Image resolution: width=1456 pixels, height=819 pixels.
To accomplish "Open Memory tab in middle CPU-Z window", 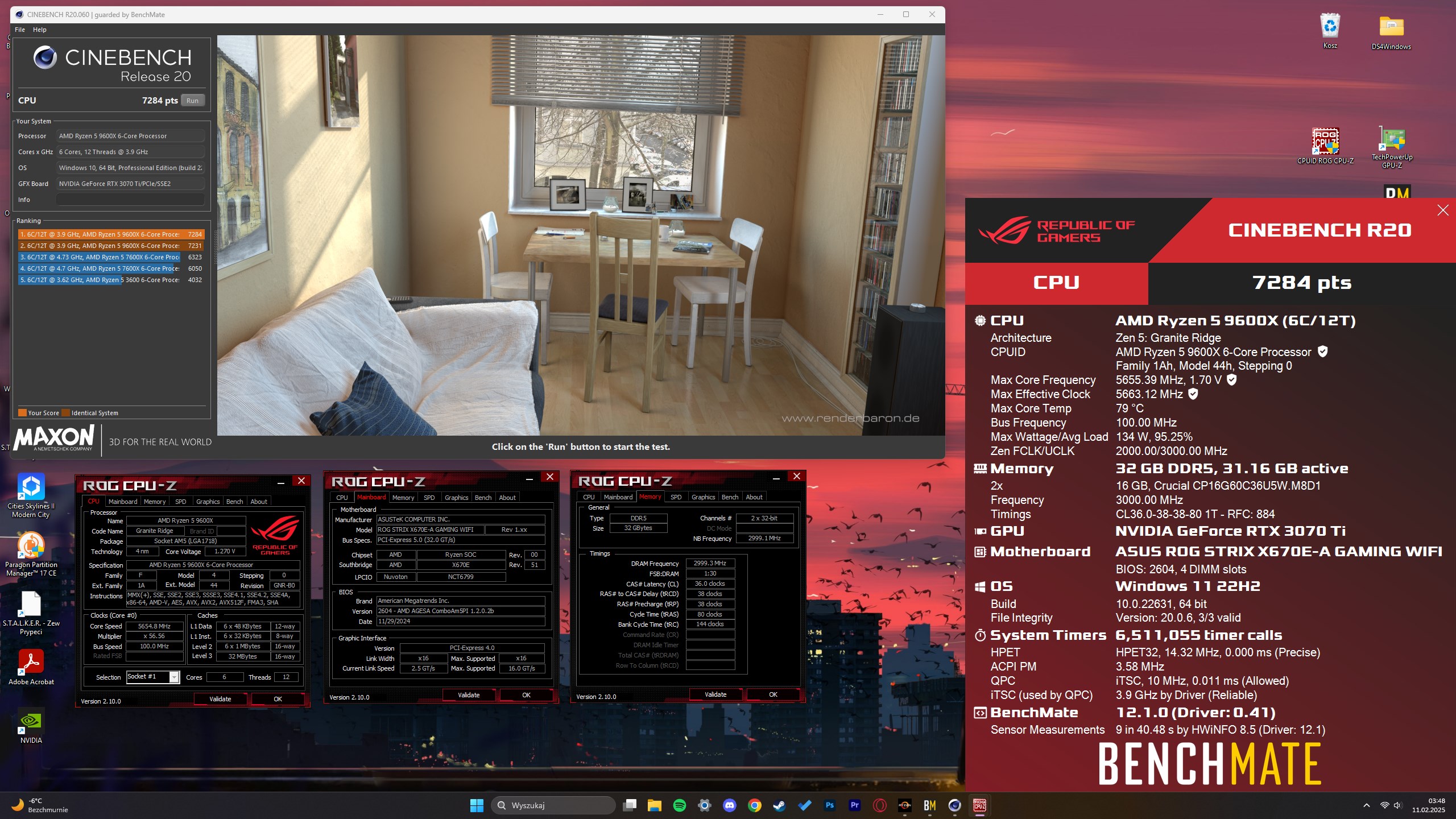I will point(403,498).
